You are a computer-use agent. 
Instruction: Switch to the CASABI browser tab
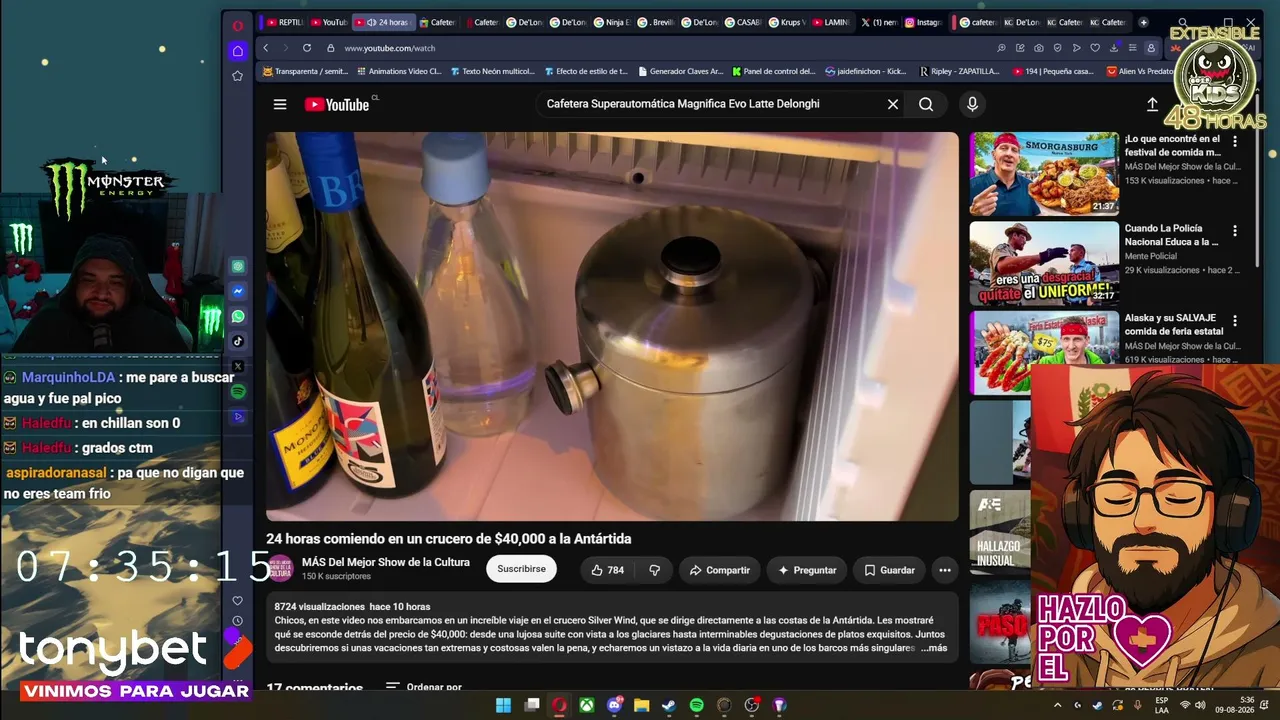point(742,22)
